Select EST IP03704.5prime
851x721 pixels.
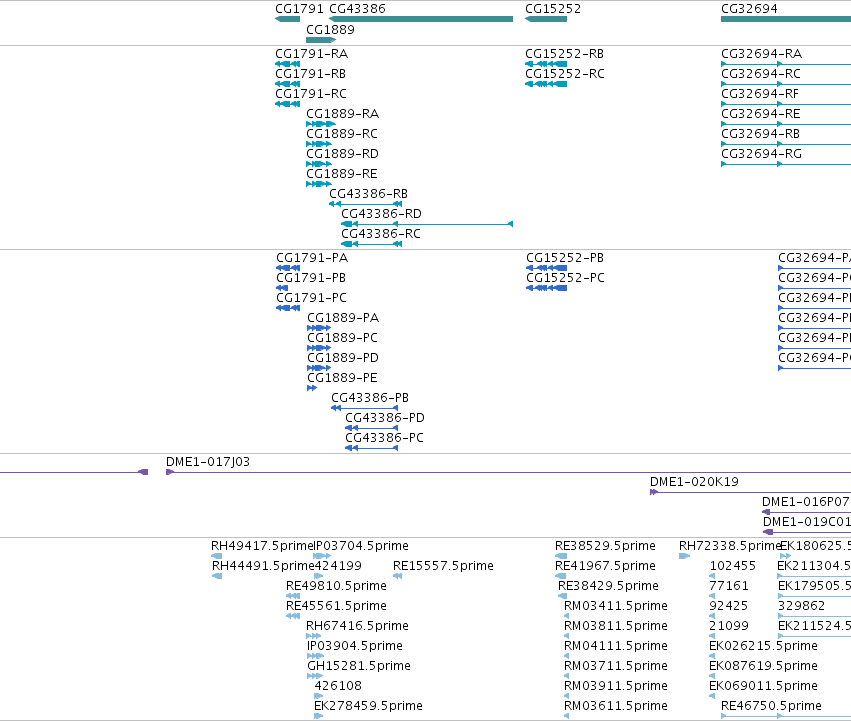361,546
